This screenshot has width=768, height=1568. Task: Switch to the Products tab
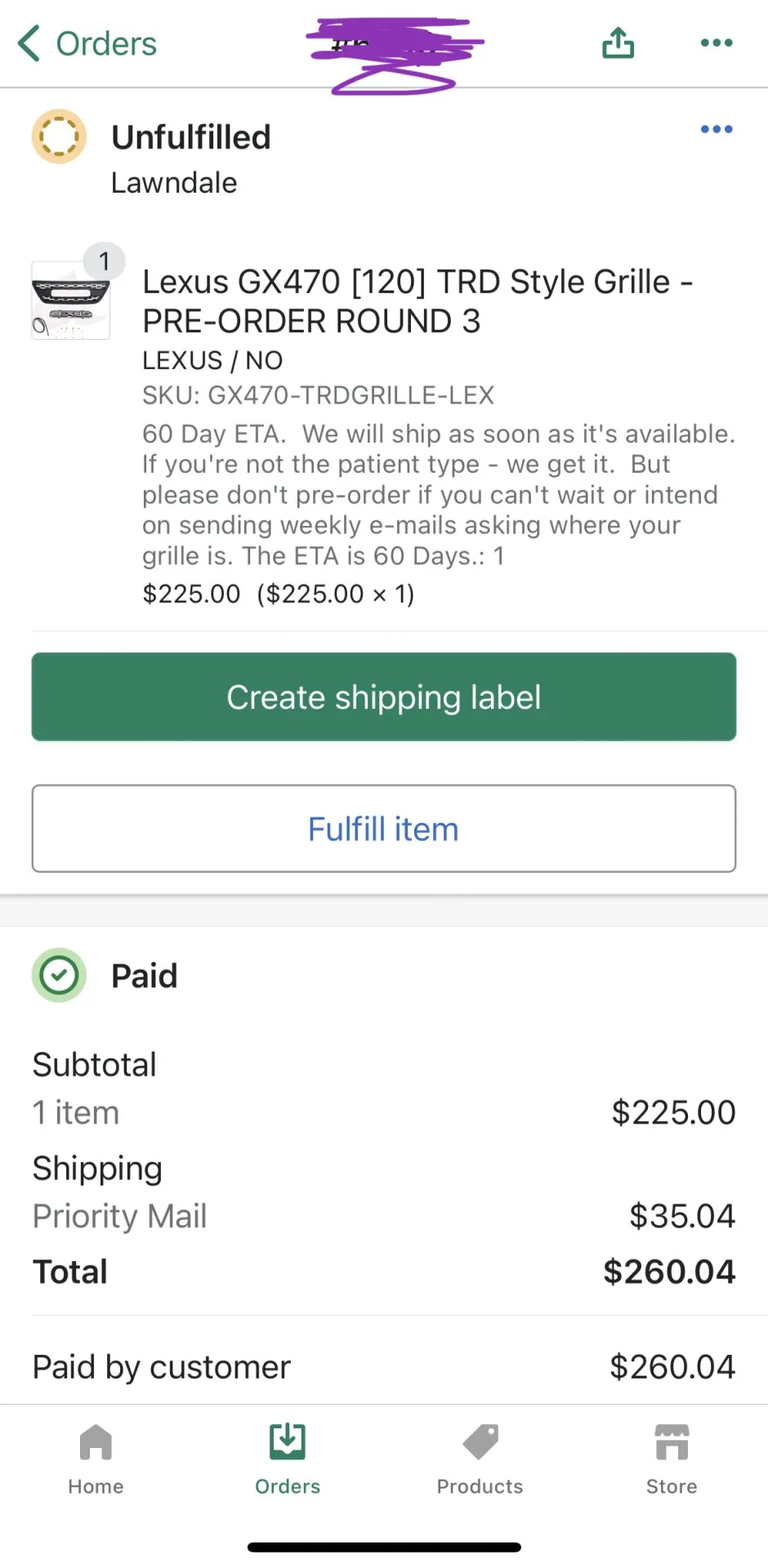(480, 1460)
